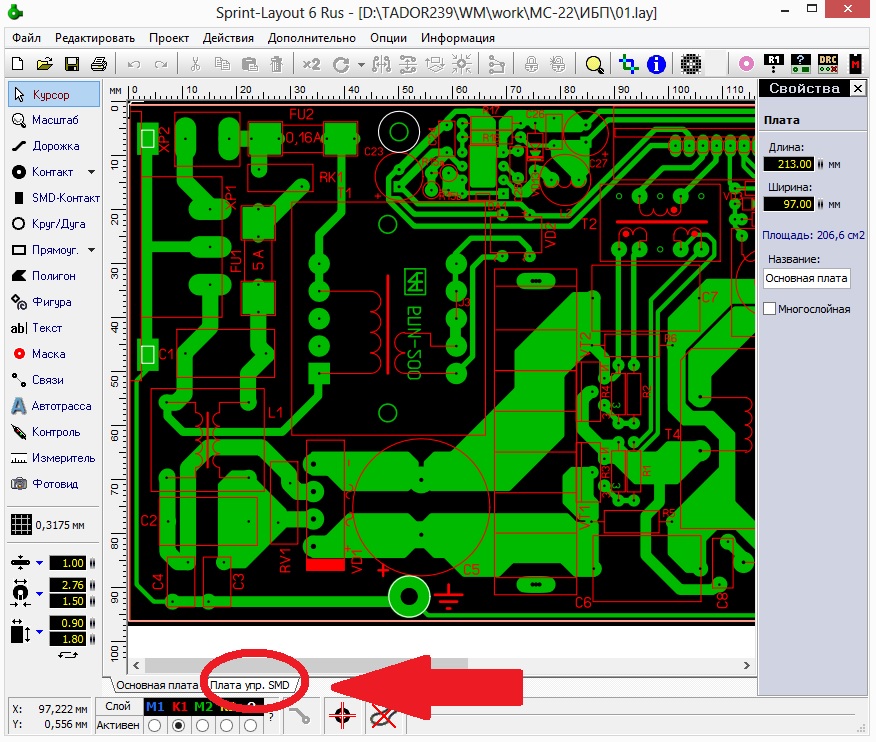Image resolution: width=876 pixels, height=742 pixels.
Task: Rotate selection with the circular arrow icon
Action: click(341, 64)
